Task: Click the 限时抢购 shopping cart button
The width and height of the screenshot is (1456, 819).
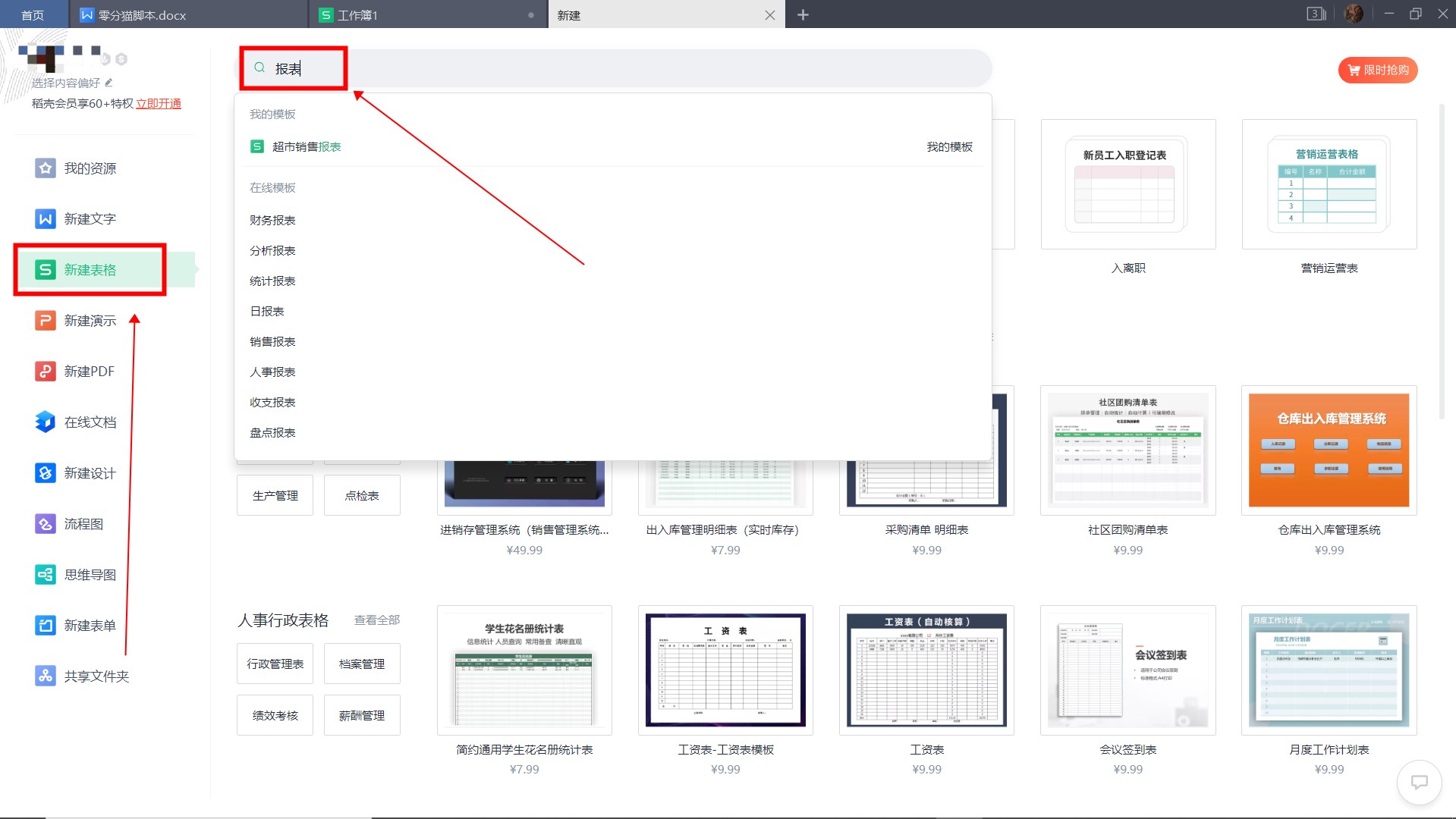Action: point(1378,70)
